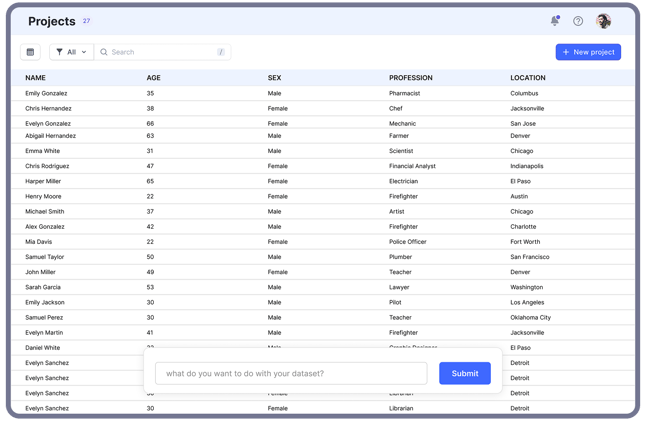
Task: Click the help question mark icon
Action: (x=578, y=21)
